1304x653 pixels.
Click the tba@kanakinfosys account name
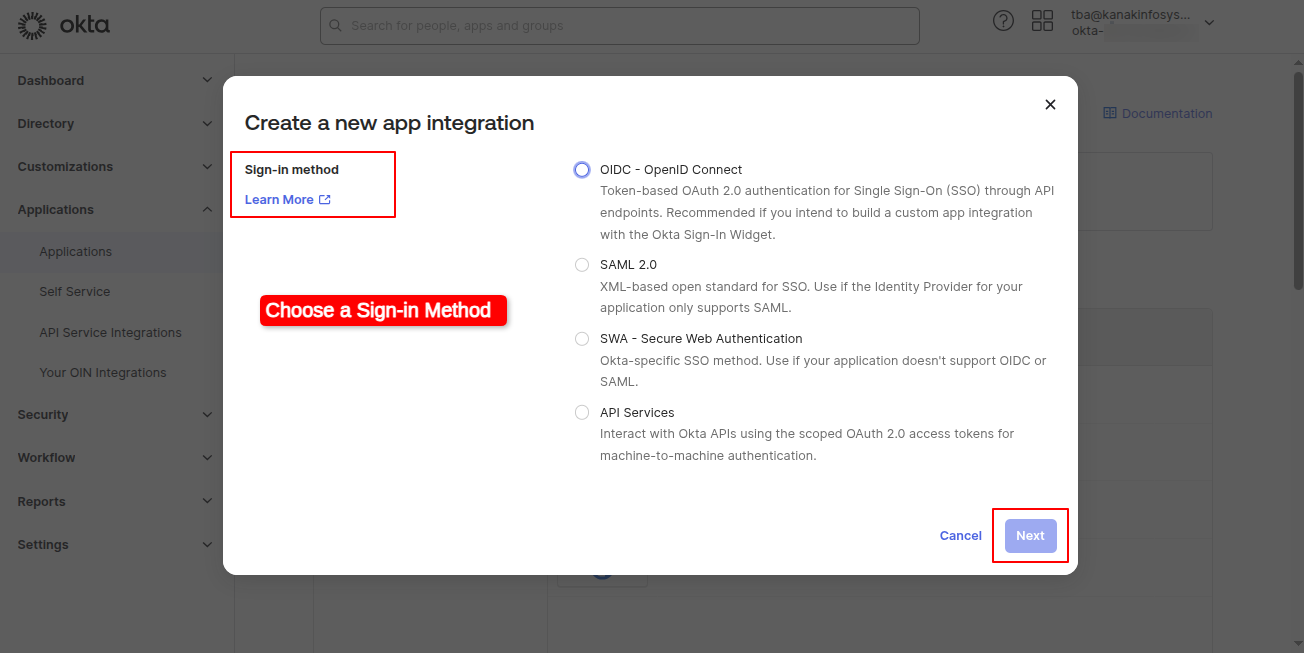click(x=1131, y=15)
